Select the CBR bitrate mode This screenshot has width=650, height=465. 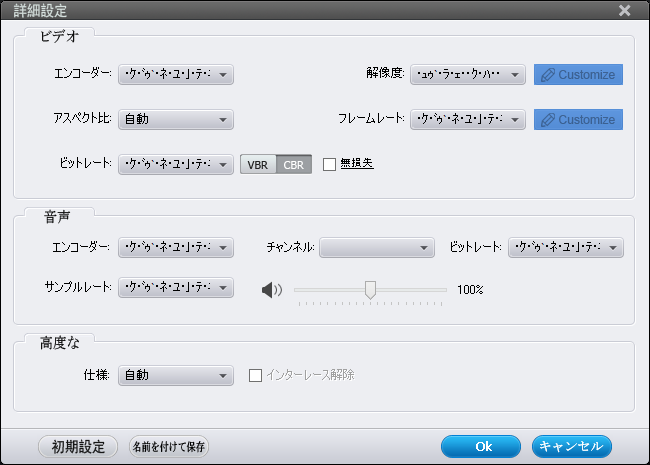[294, 164]
